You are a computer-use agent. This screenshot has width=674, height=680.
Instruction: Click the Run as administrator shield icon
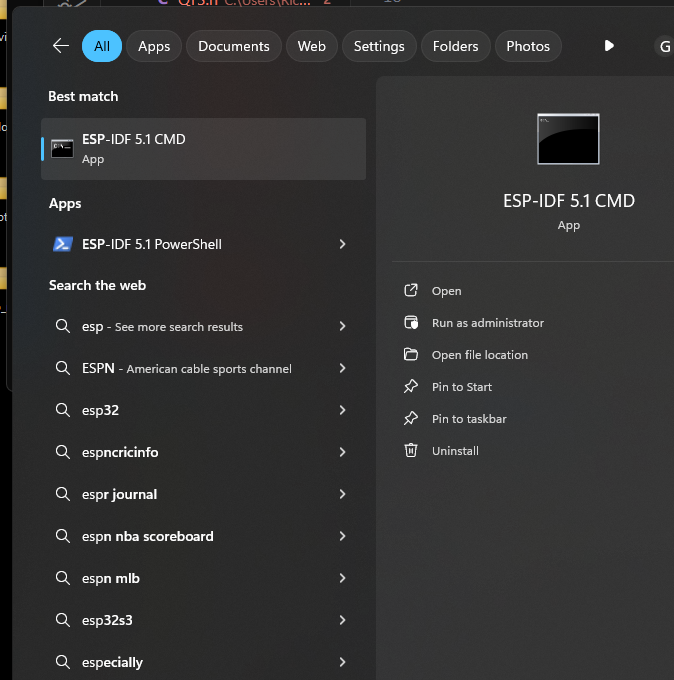coord(411,322)
